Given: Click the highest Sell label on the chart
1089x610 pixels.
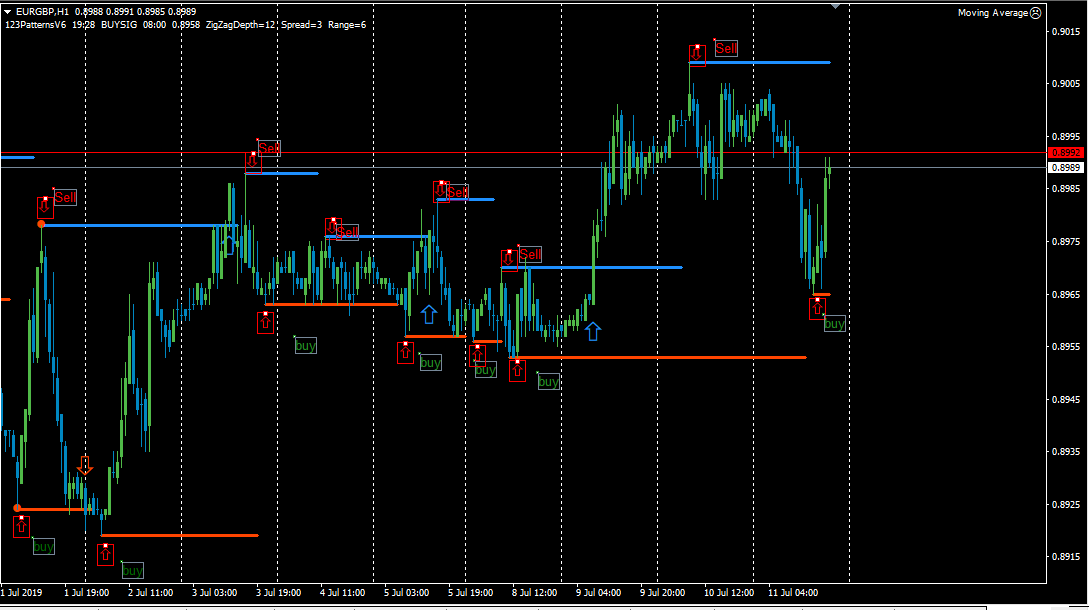Looking at the screenshot, I should tap(726, 48).
